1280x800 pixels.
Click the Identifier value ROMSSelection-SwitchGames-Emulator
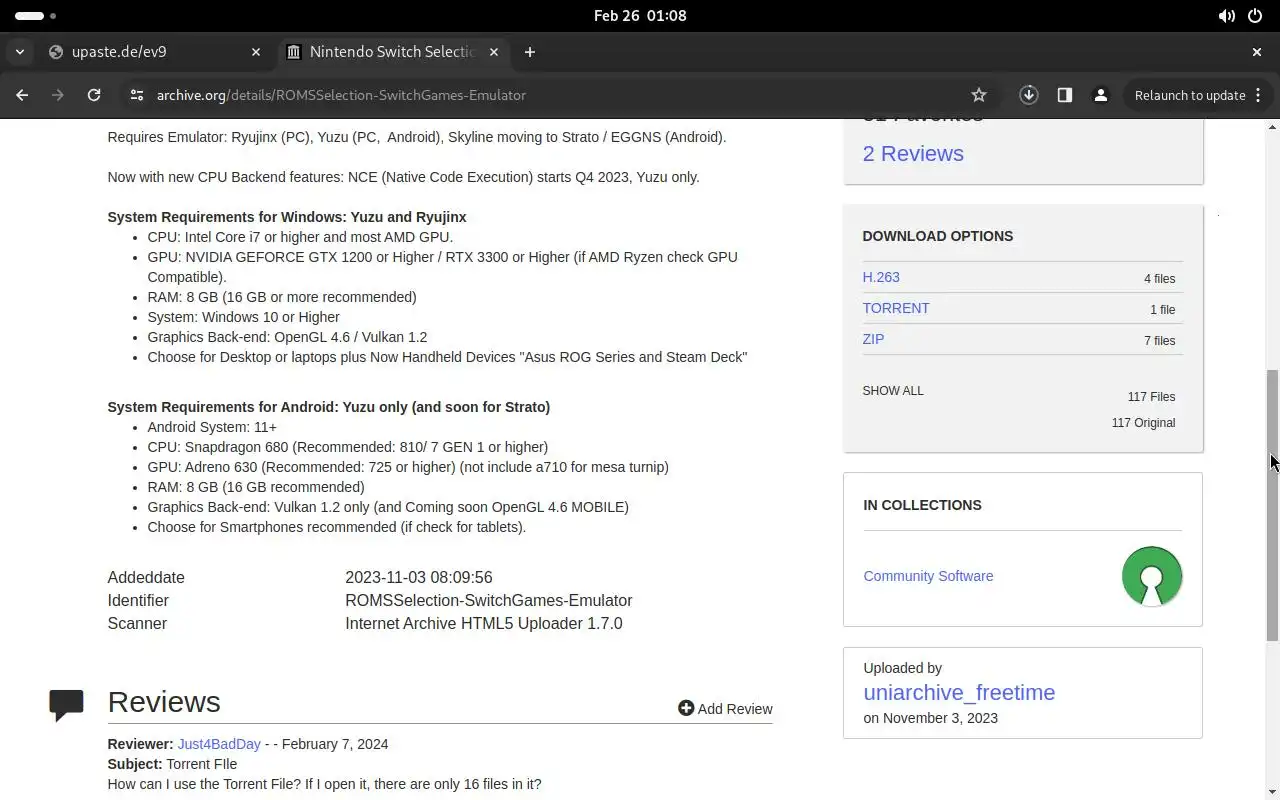tap(489, 600)
